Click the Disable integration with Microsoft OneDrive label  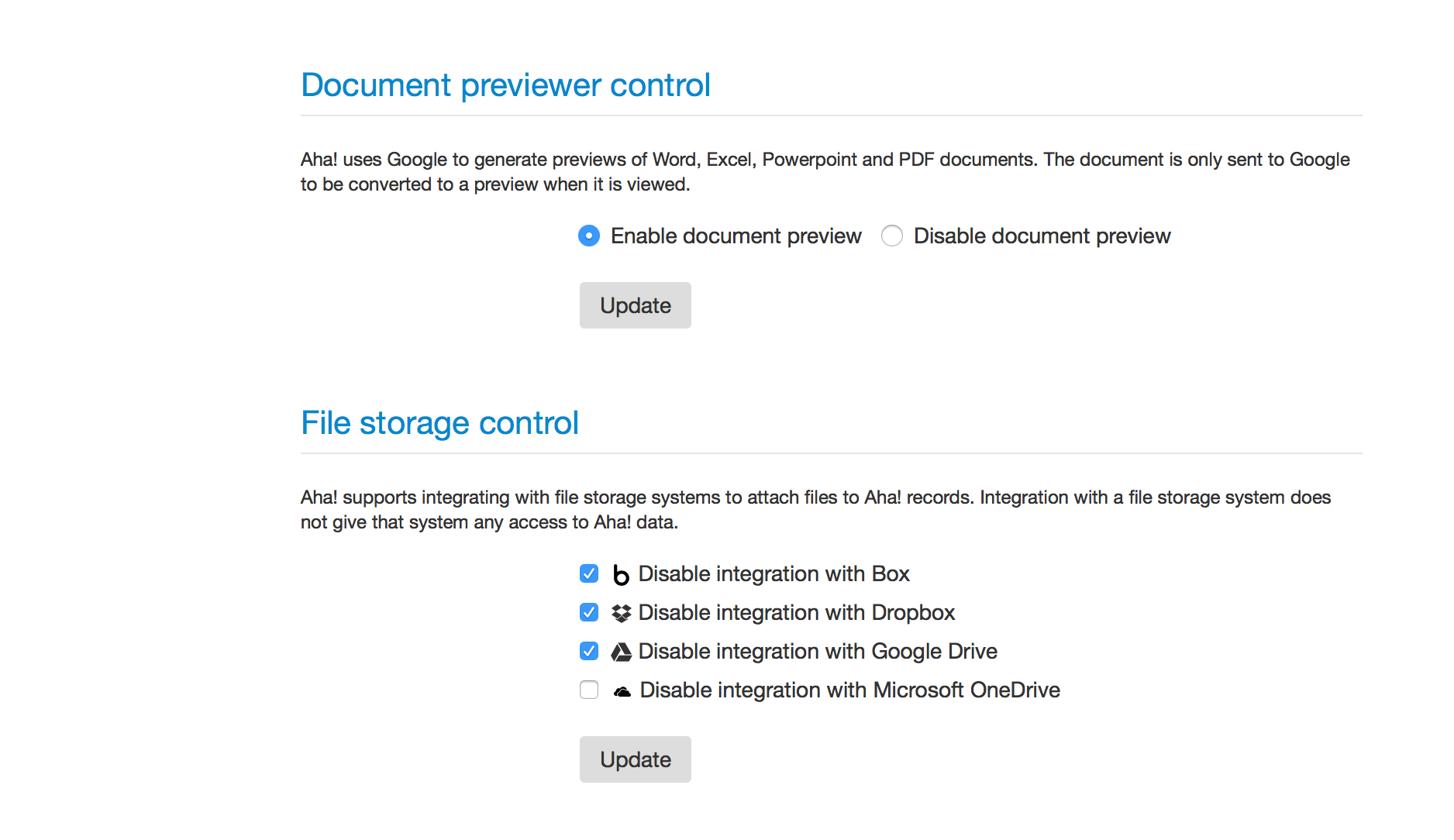849,690
